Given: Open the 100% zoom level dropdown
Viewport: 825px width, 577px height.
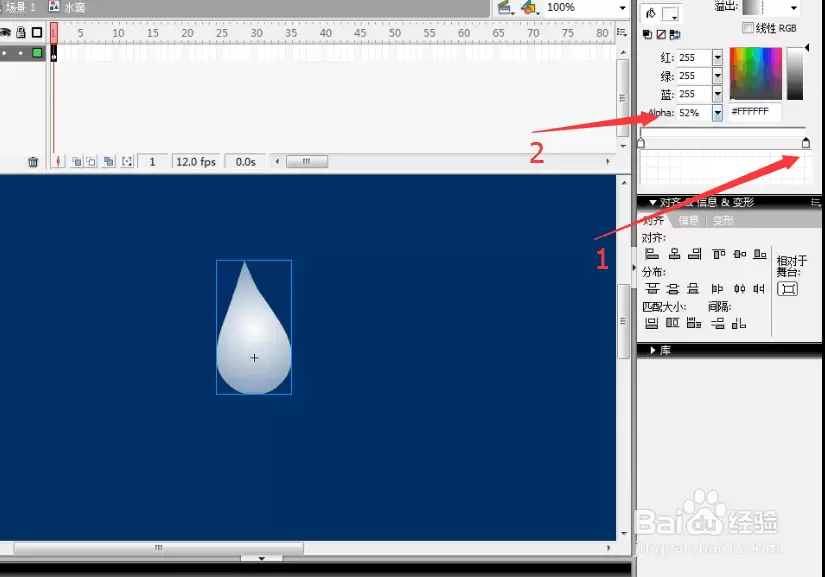Looking at the screenshot, I should coord(622,7).
